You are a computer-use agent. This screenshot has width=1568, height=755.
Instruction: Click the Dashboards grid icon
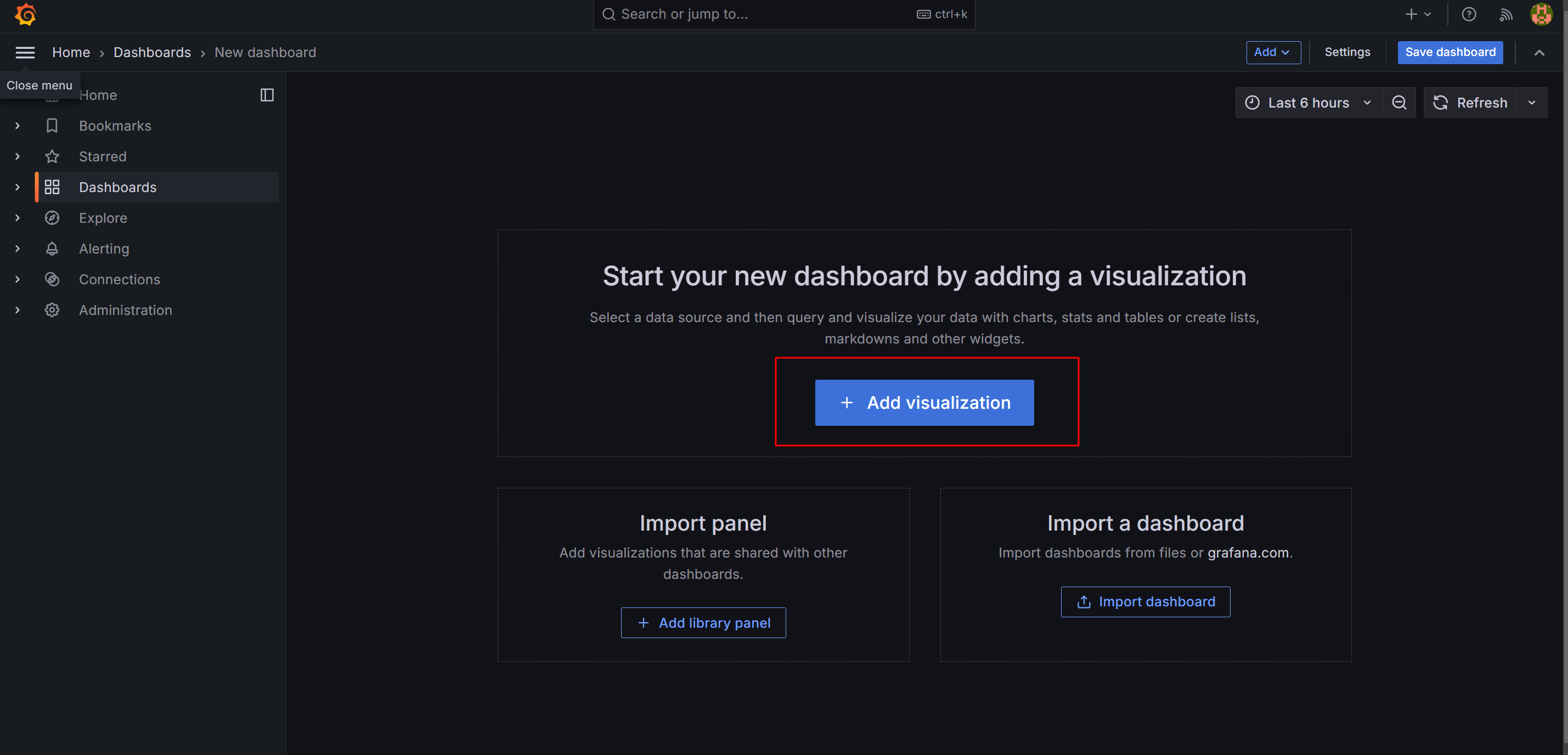pos(52,187)
